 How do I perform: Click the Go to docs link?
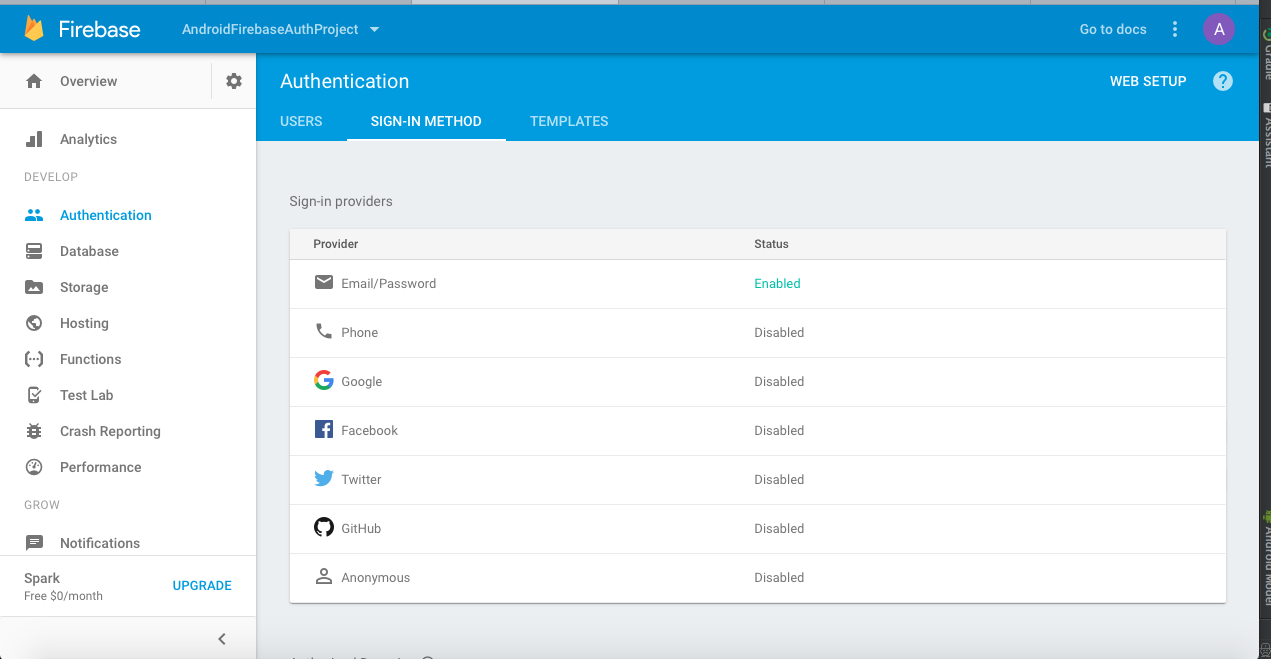[x=1113, y=29]
